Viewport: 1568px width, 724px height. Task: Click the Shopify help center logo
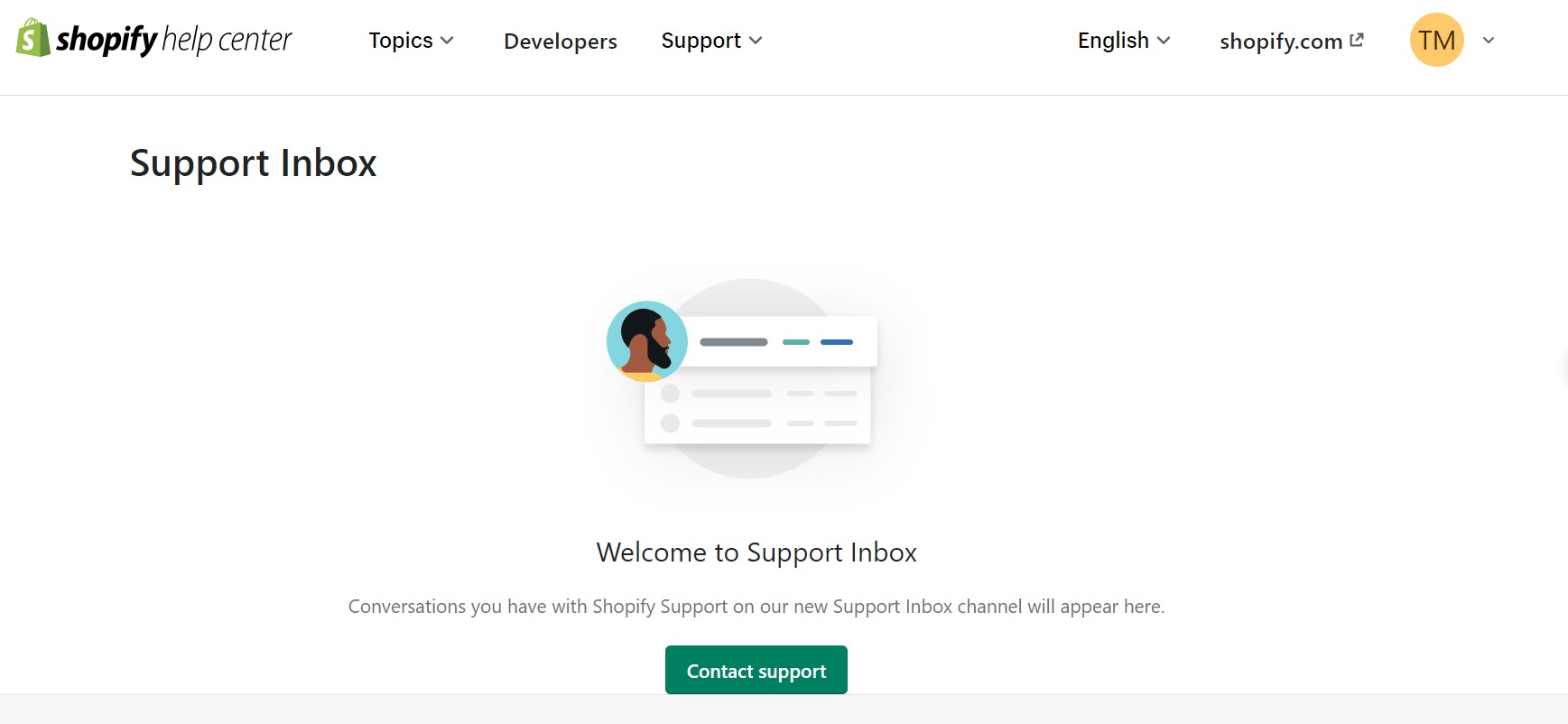(154, 39)
